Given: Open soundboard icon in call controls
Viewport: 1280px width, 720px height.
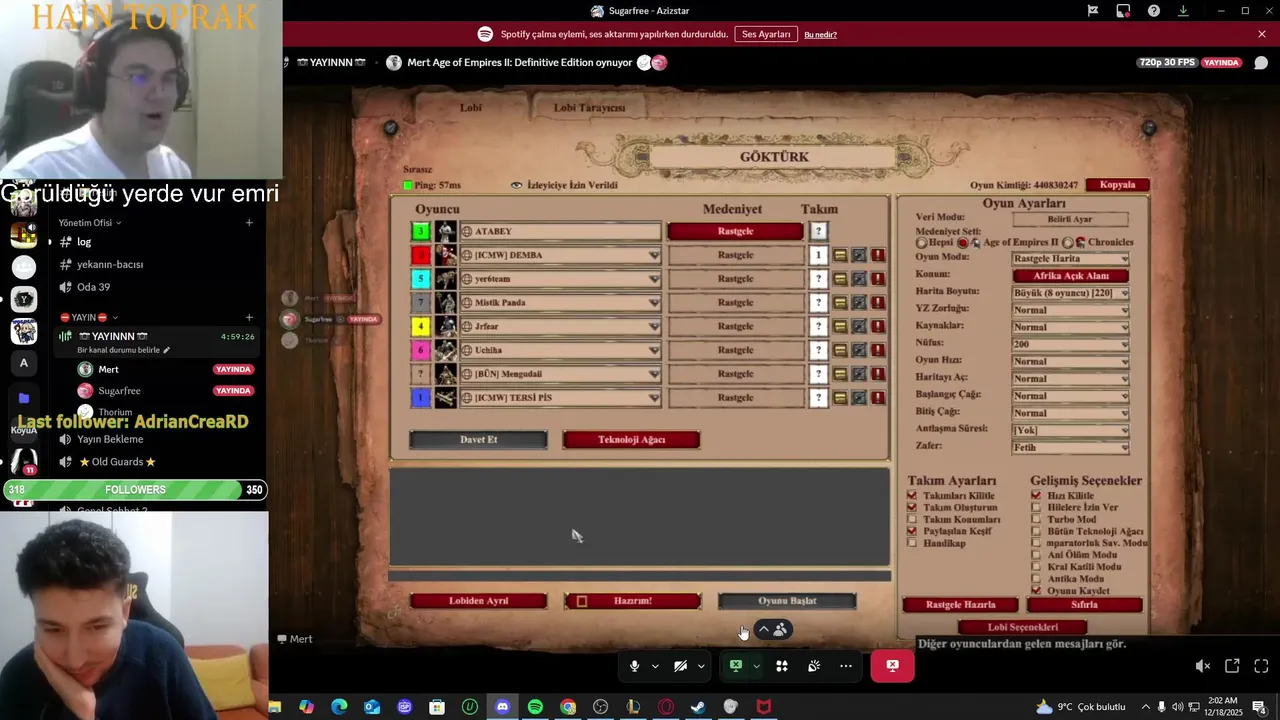Looking at the screenshot, I should 814,666.
